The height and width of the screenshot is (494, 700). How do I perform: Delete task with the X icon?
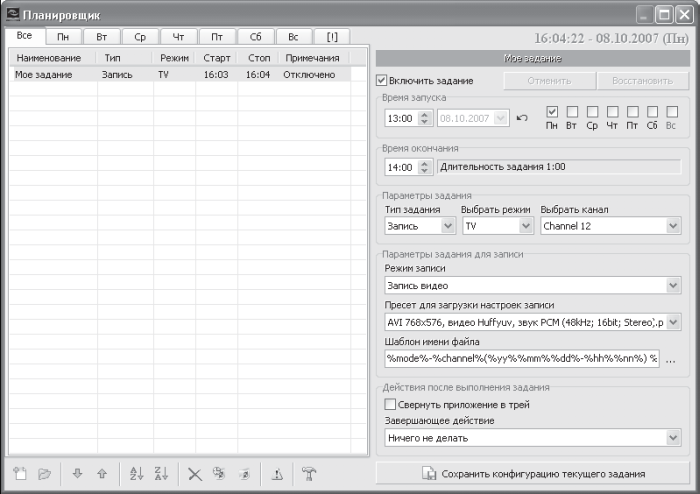pyautogui.click(x=195, y=474)
